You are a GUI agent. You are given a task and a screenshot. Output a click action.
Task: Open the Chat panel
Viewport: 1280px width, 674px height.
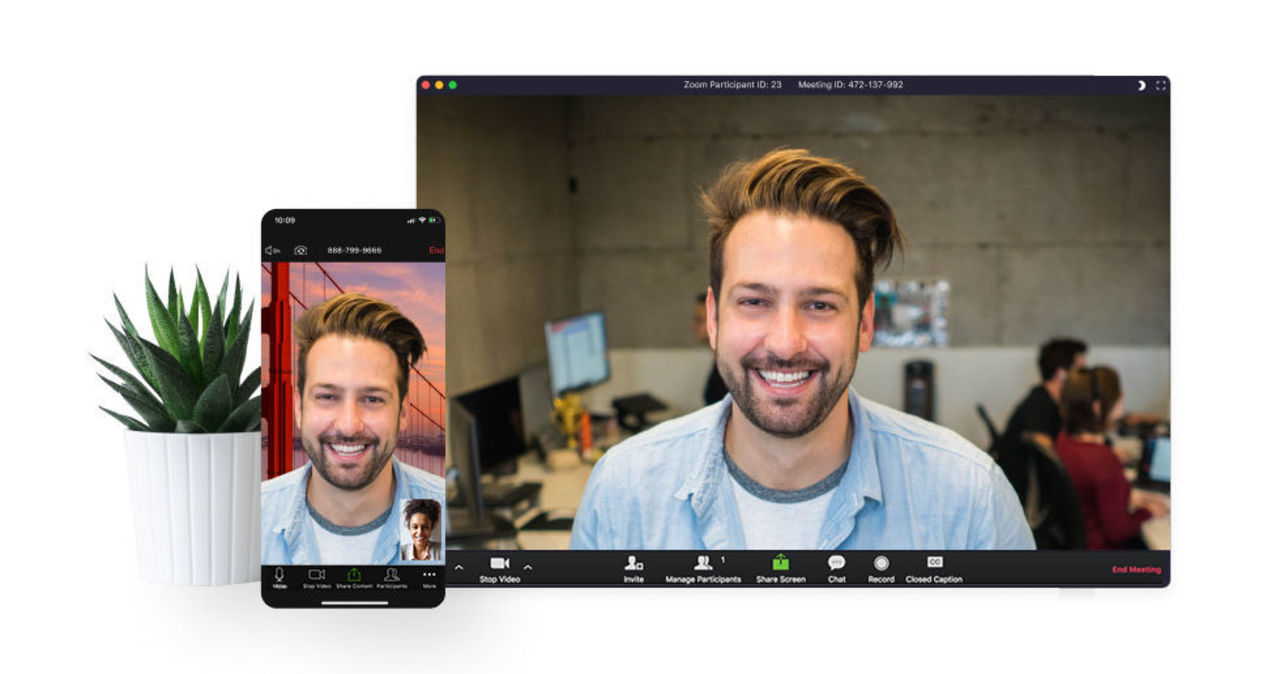click(836, 564)
